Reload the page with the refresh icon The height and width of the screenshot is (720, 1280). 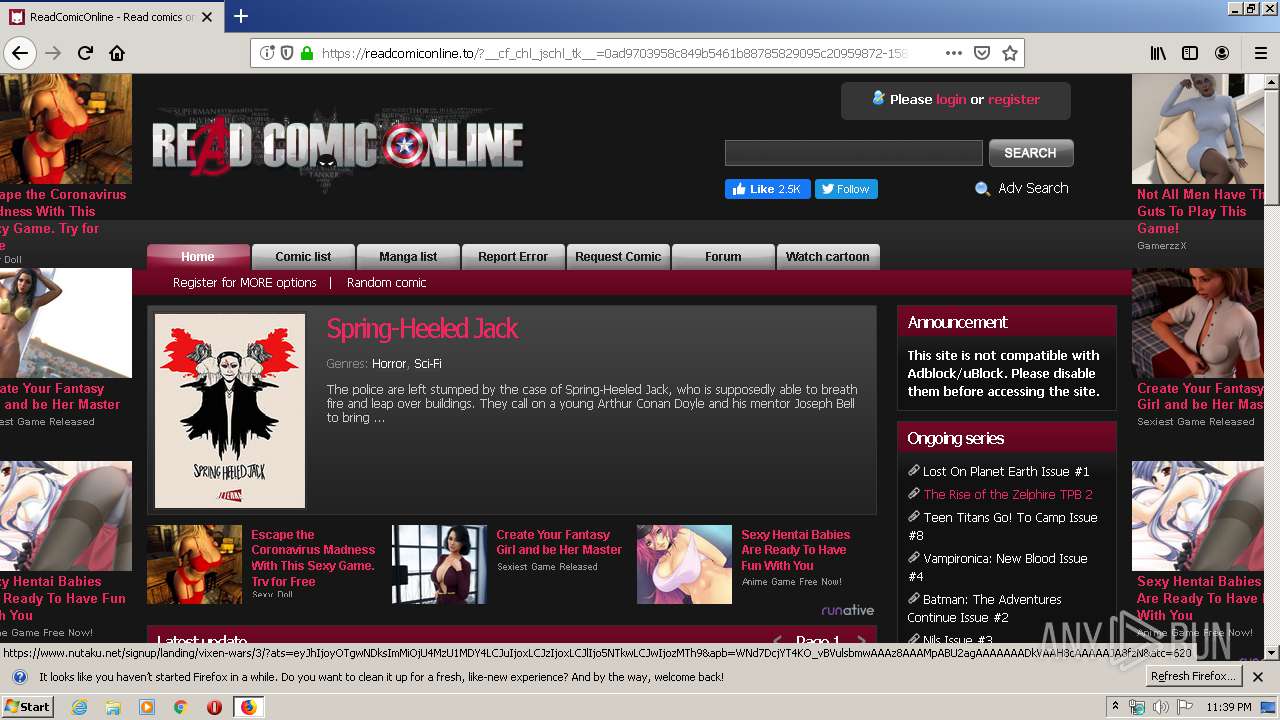click(85, 53)
